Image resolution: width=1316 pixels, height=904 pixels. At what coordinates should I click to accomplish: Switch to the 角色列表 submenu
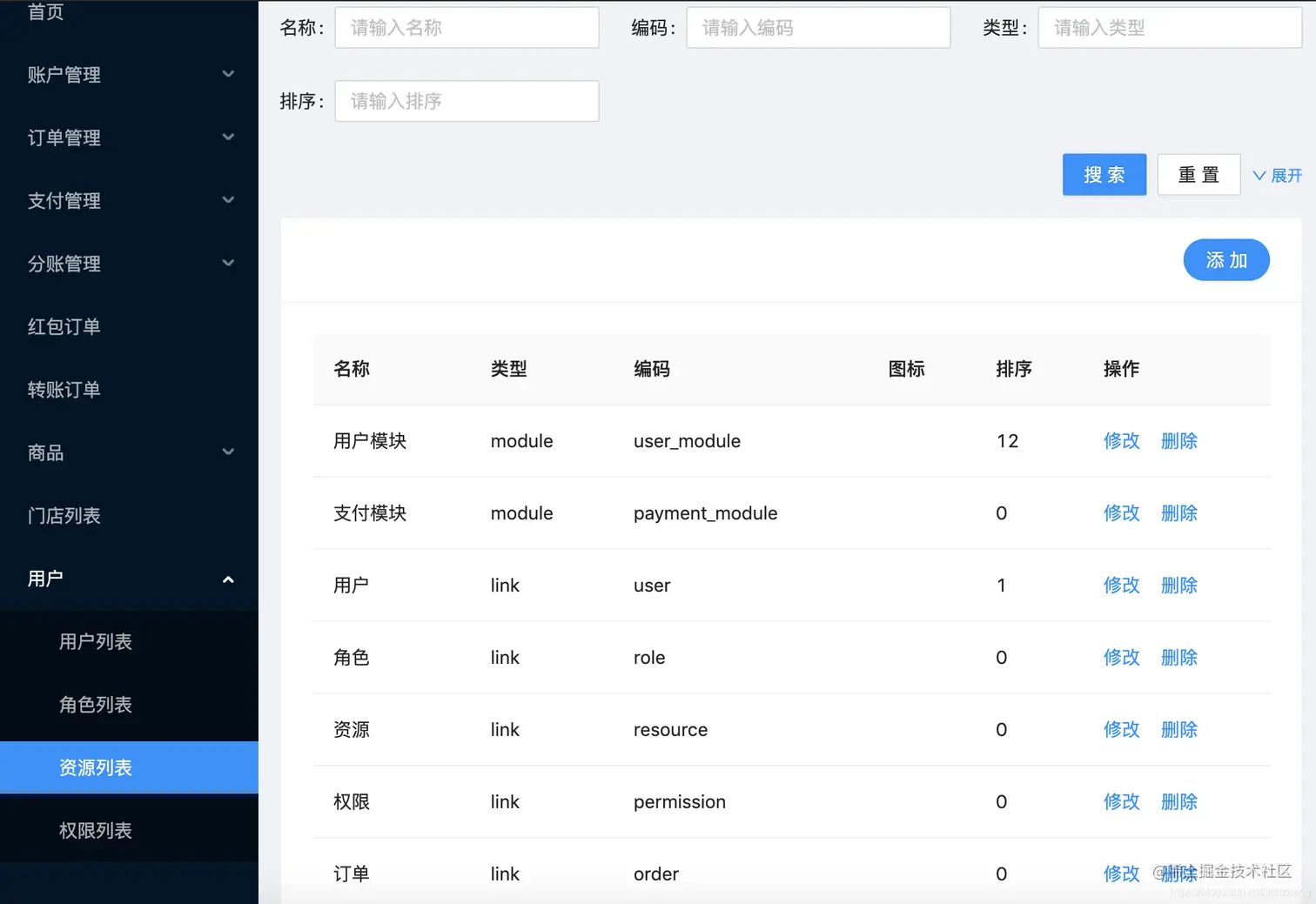pyautogui.click(x=96, y=705)
